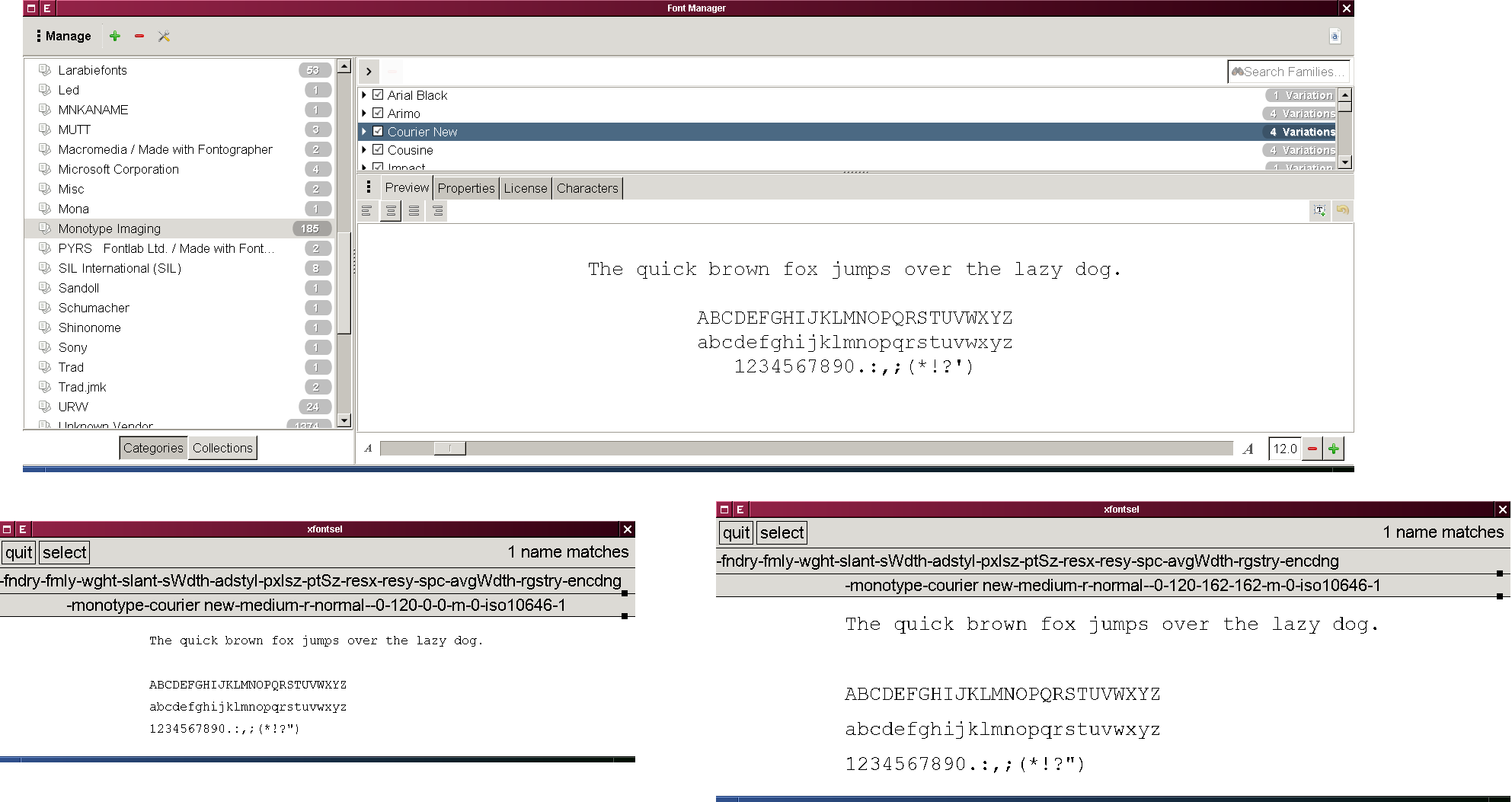Switch to the Preview tab

click(x=407, y=187)
